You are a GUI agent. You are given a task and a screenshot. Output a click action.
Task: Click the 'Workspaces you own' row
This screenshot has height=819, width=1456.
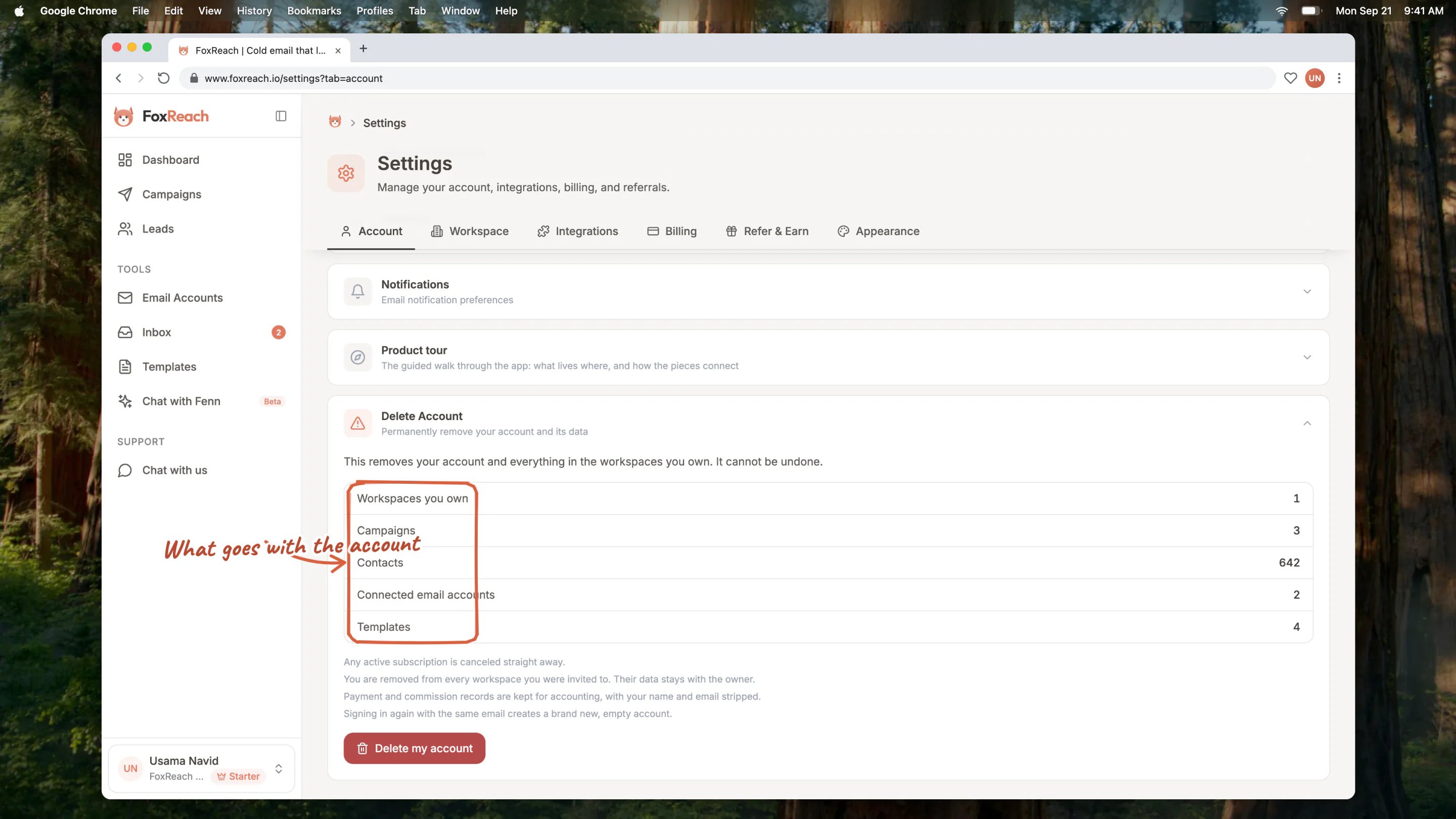click(828, 498)
